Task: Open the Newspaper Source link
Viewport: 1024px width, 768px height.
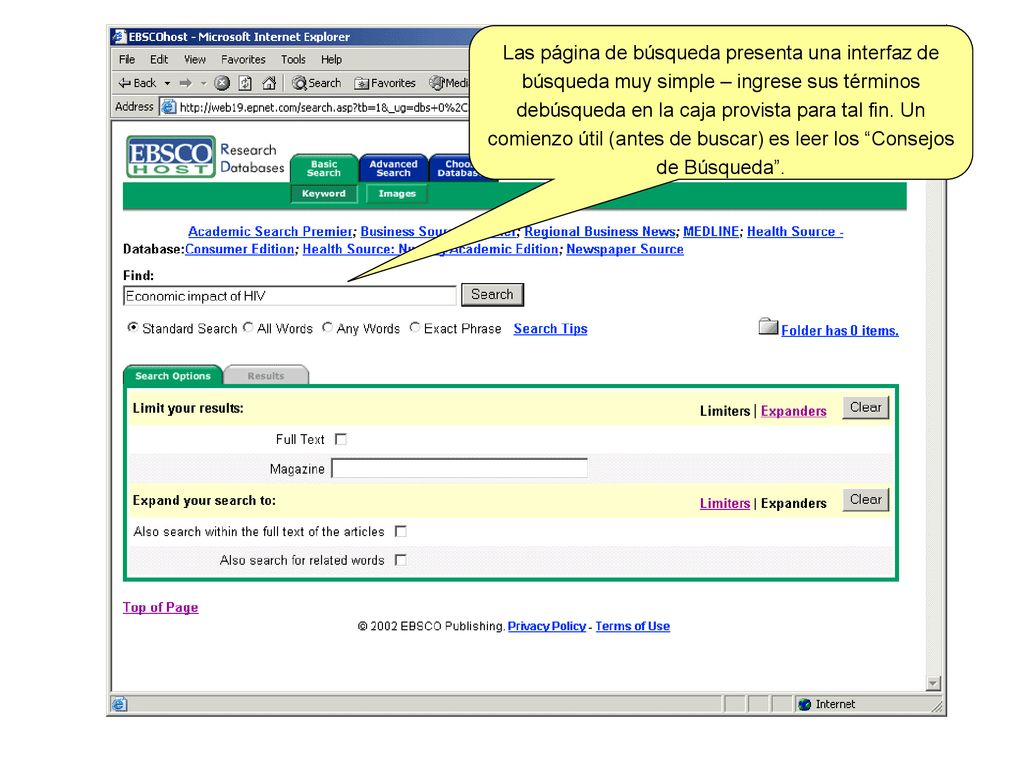Action: click(625, 249)
